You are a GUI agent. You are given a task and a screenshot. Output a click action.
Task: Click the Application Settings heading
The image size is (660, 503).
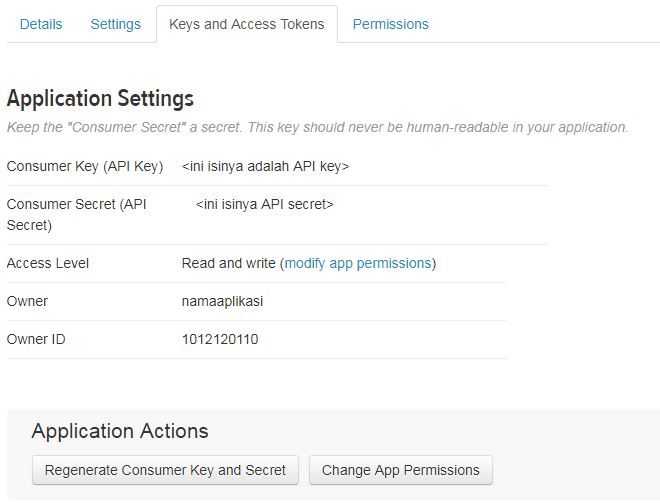point(100,99)
